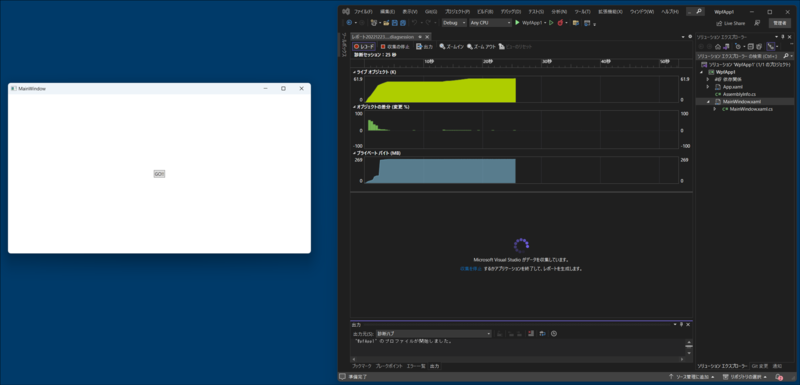This screenshot has width=800, height=385.
Task: Open the Debug configuration dropdown
Action: coord(454,23)
